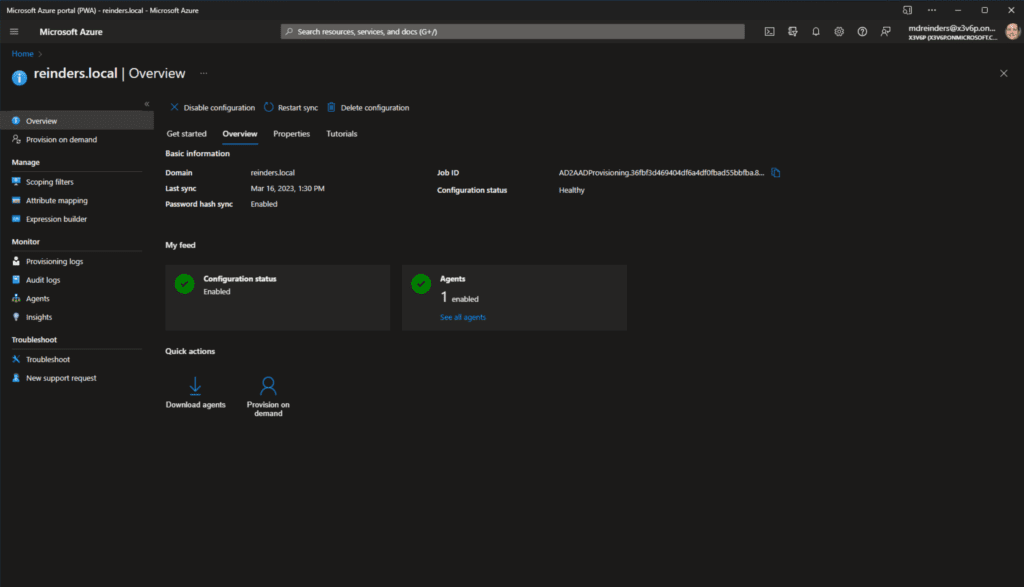Image resolution: width=1024 pixels, height=587 pixels.
Task: Open the Help question mark icon
Action: 862,31
